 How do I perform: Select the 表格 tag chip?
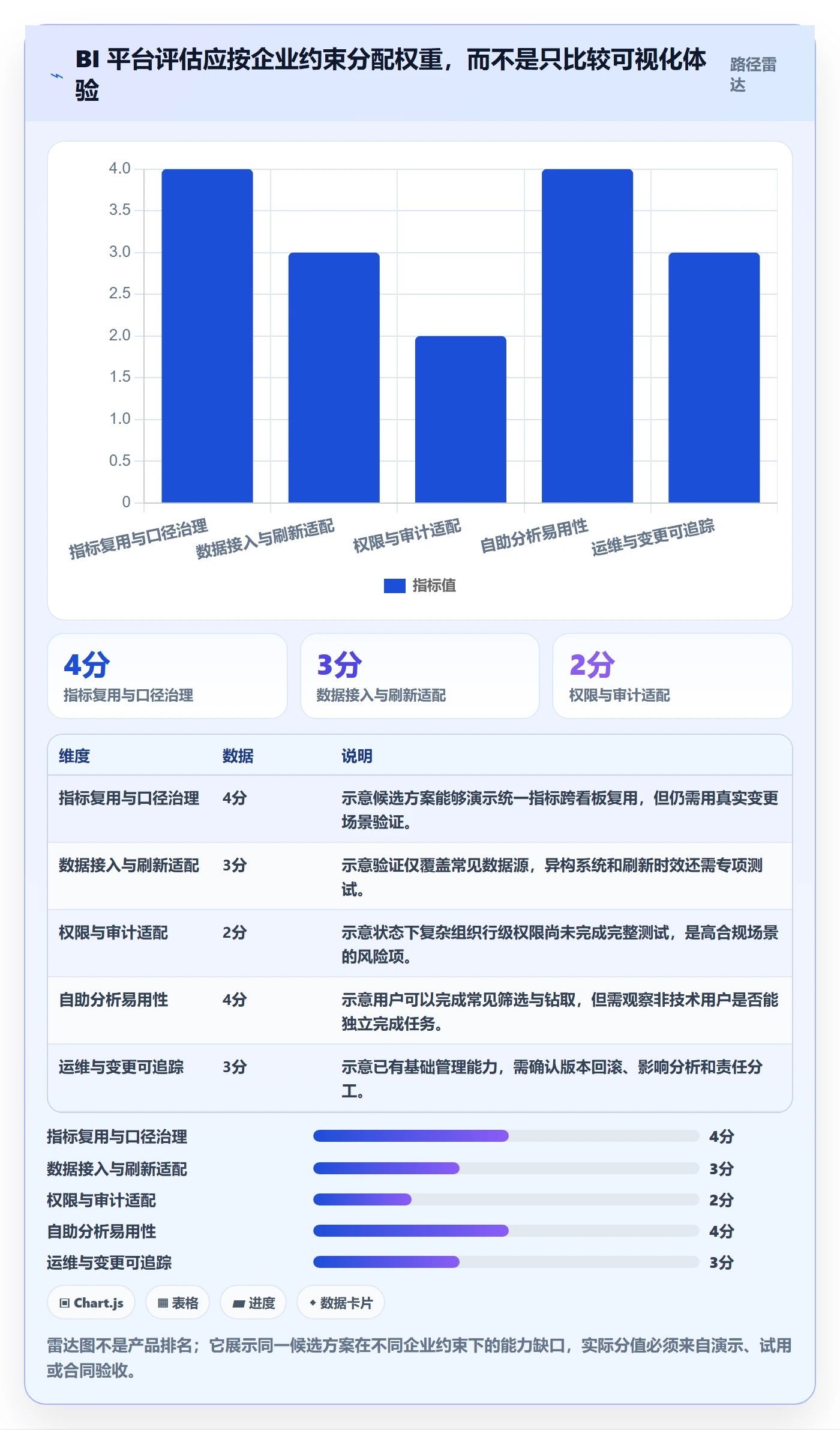tap(178, 1303)
